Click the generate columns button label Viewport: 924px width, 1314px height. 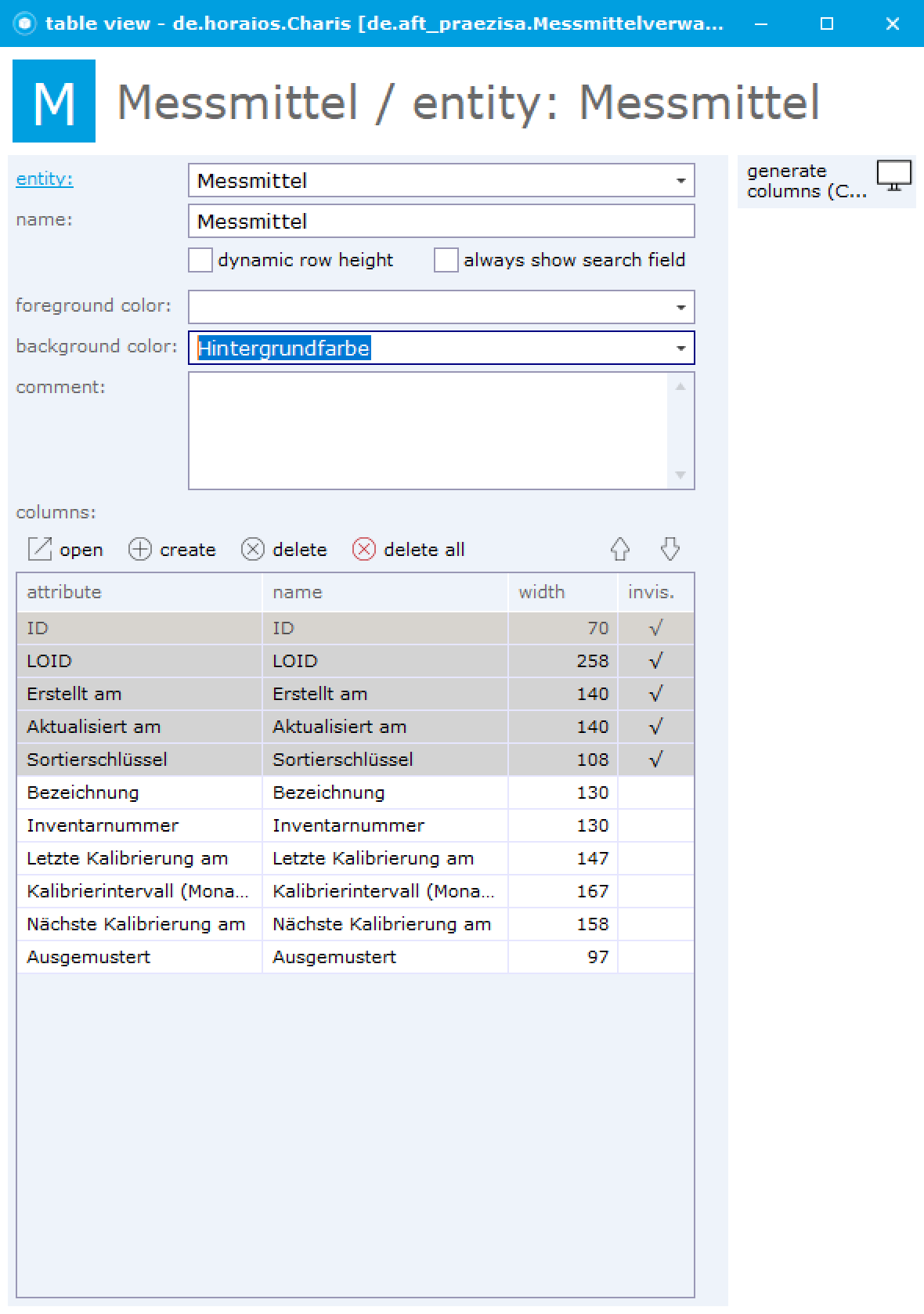point(807,182)
